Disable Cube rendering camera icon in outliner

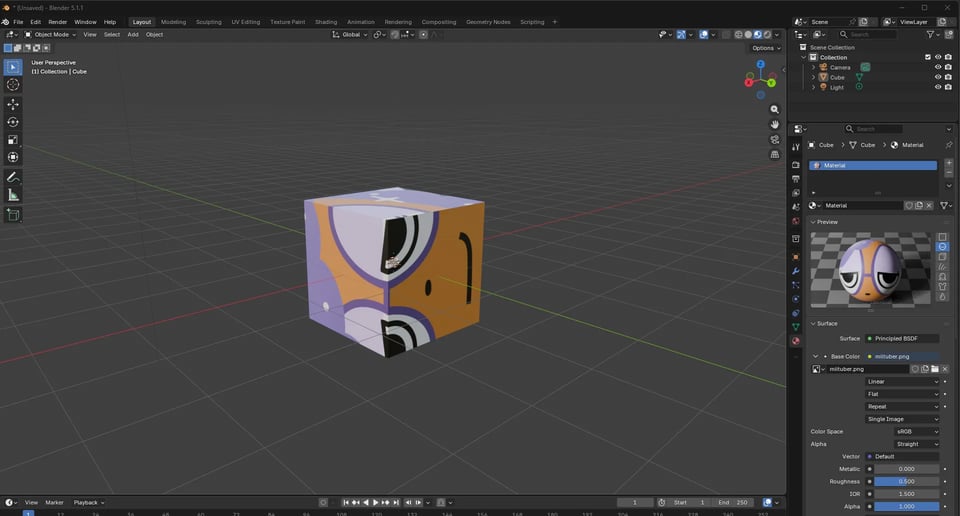[x=948, y=77]
